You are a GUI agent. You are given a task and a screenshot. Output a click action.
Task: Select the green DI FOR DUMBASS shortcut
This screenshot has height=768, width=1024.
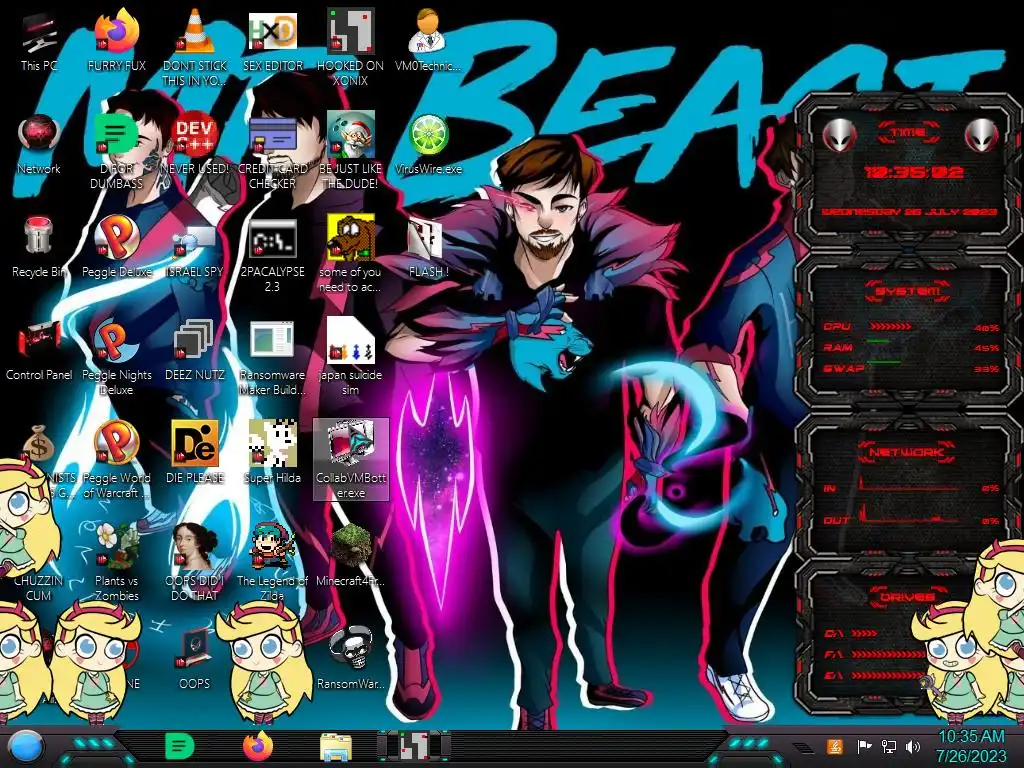tap(117, 152)
